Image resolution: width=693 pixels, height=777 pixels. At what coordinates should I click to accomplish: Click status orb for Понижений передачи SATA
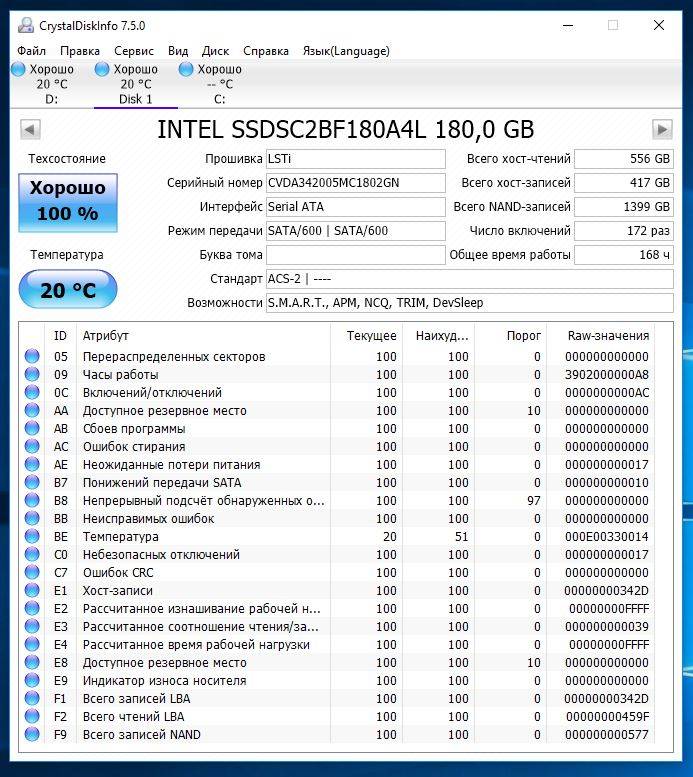pyautogui.click(x=32, y=482)
